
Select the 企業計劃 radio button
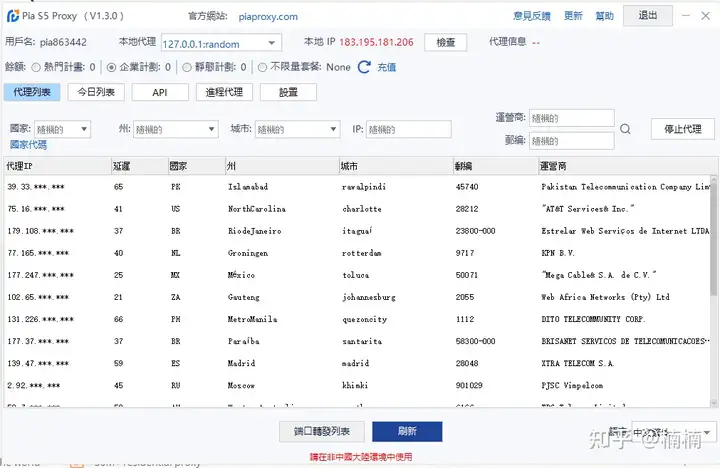coord(111,68)
